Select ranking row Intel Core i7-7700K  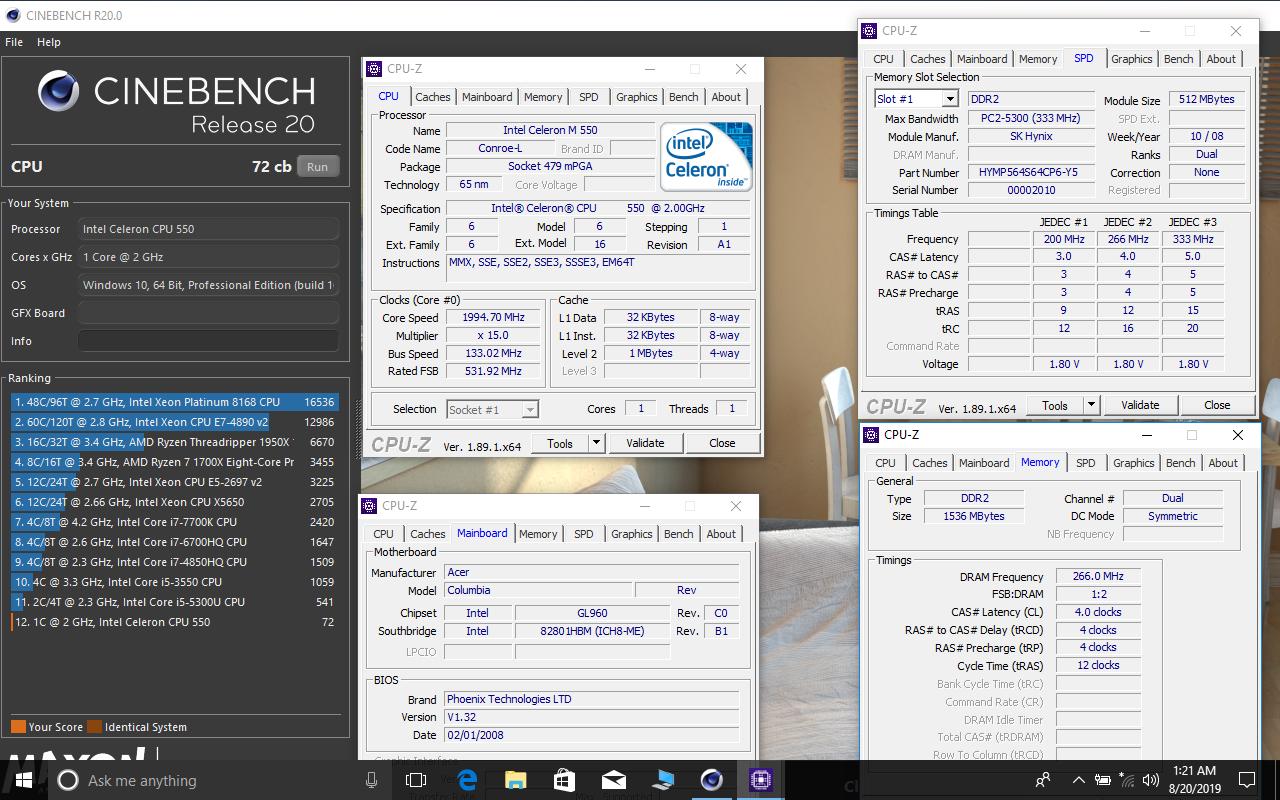point(175,522)
